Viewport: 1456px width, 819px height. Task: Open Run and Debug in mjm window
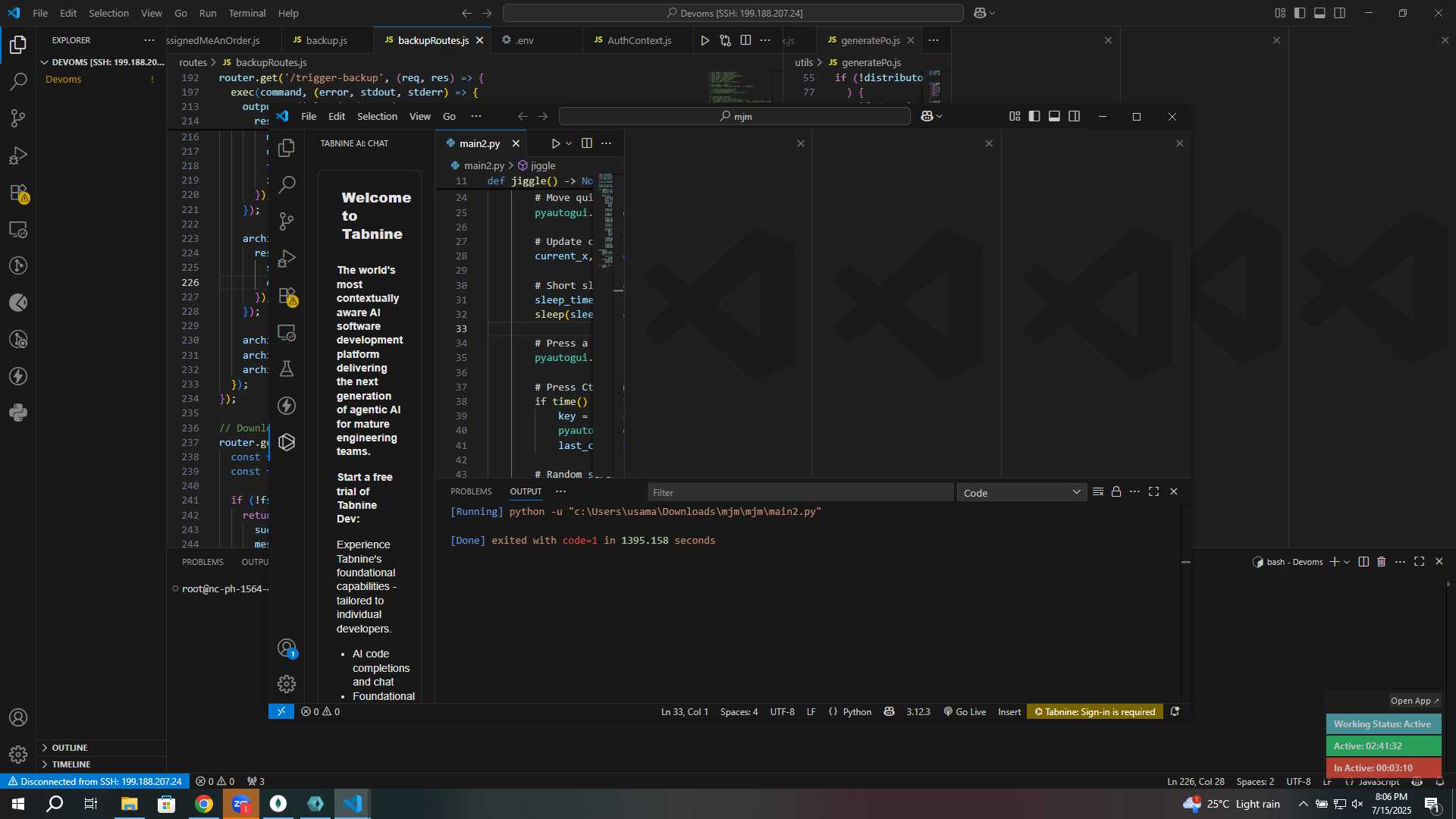click(x=287, y=259)
